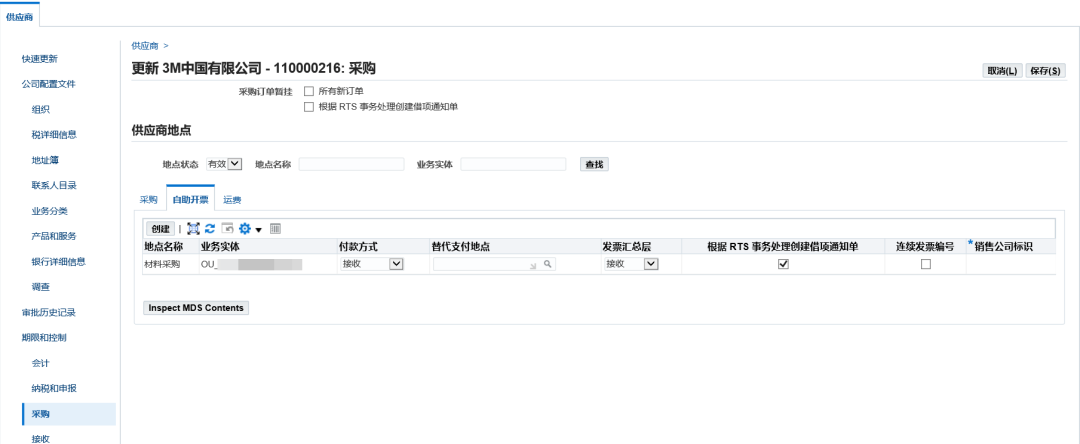Click the 取消(L) button

[x=1002, y=71]
